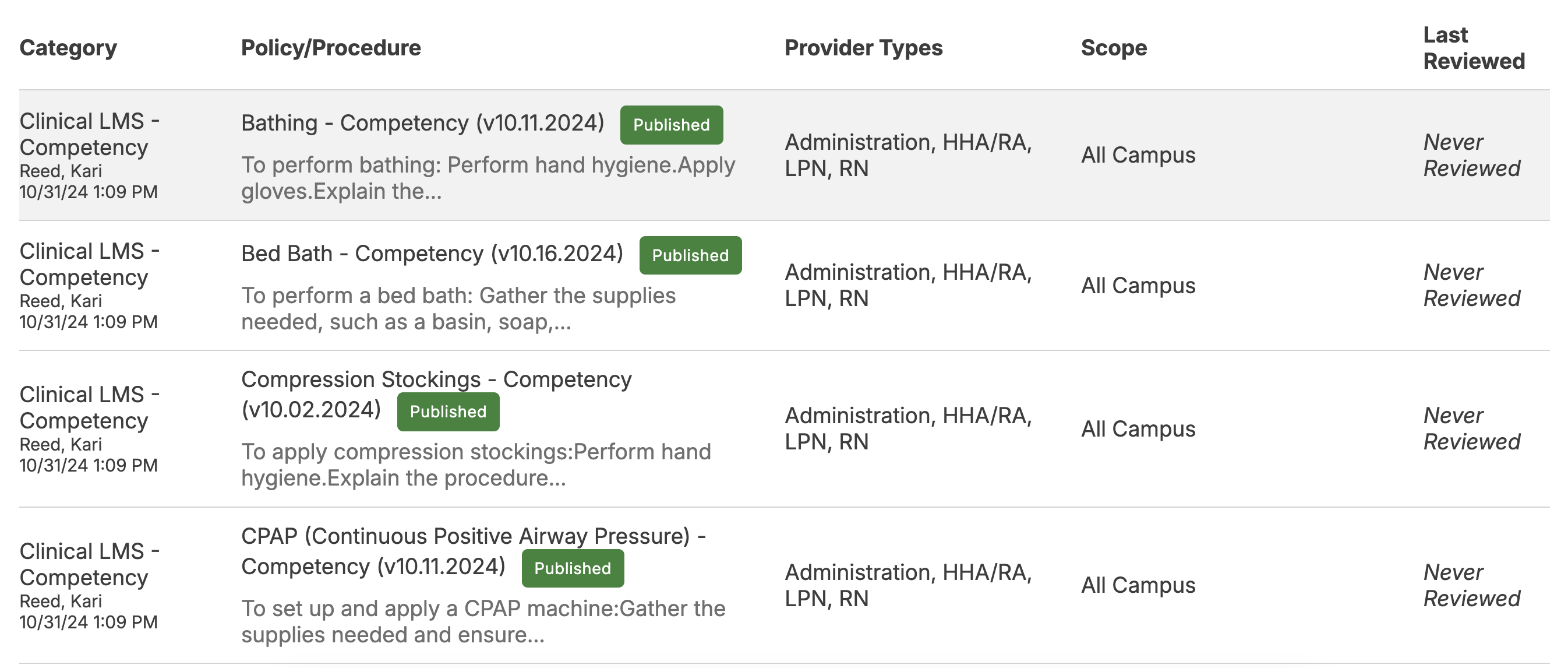Click Published badge on Bathing row
The height and width of the screenshot is (668, 1568).
(x=671, y=125)
